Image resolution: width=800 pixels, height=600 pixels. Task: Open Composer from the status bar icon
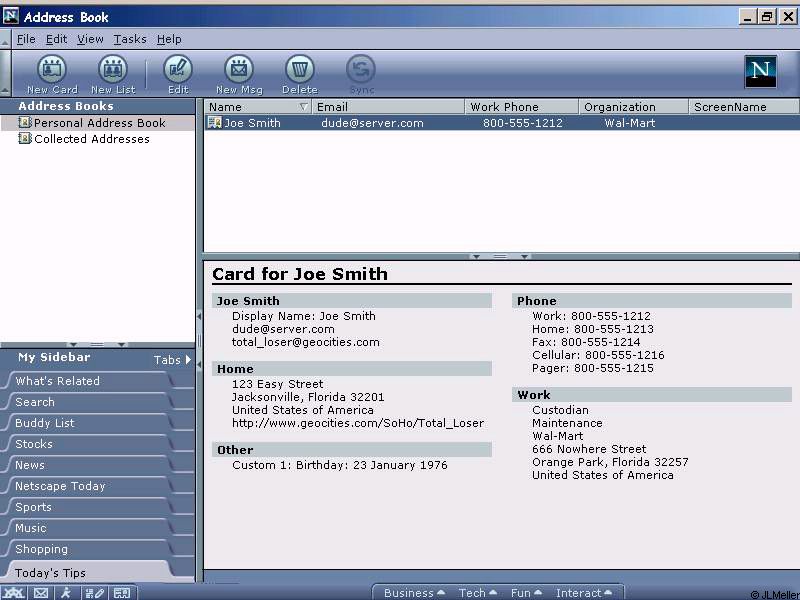point(94,593)
